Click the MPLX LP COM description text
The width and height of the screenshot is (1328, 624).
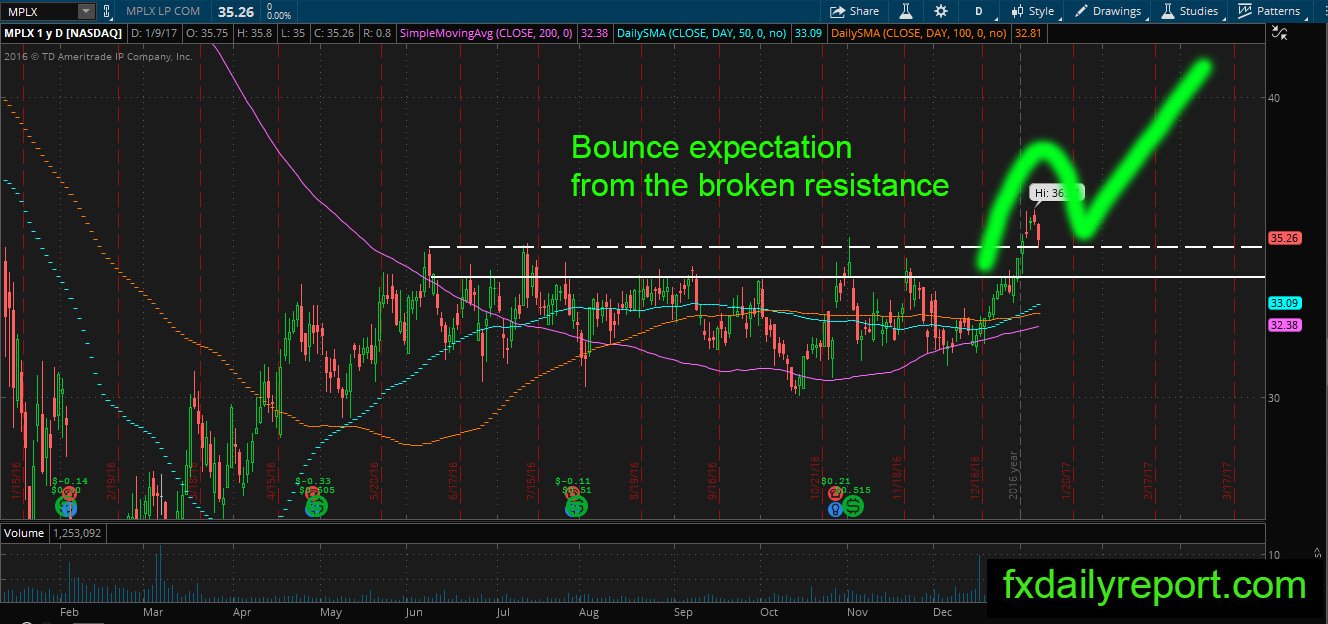pyautogui.click(x=162, y=11)
